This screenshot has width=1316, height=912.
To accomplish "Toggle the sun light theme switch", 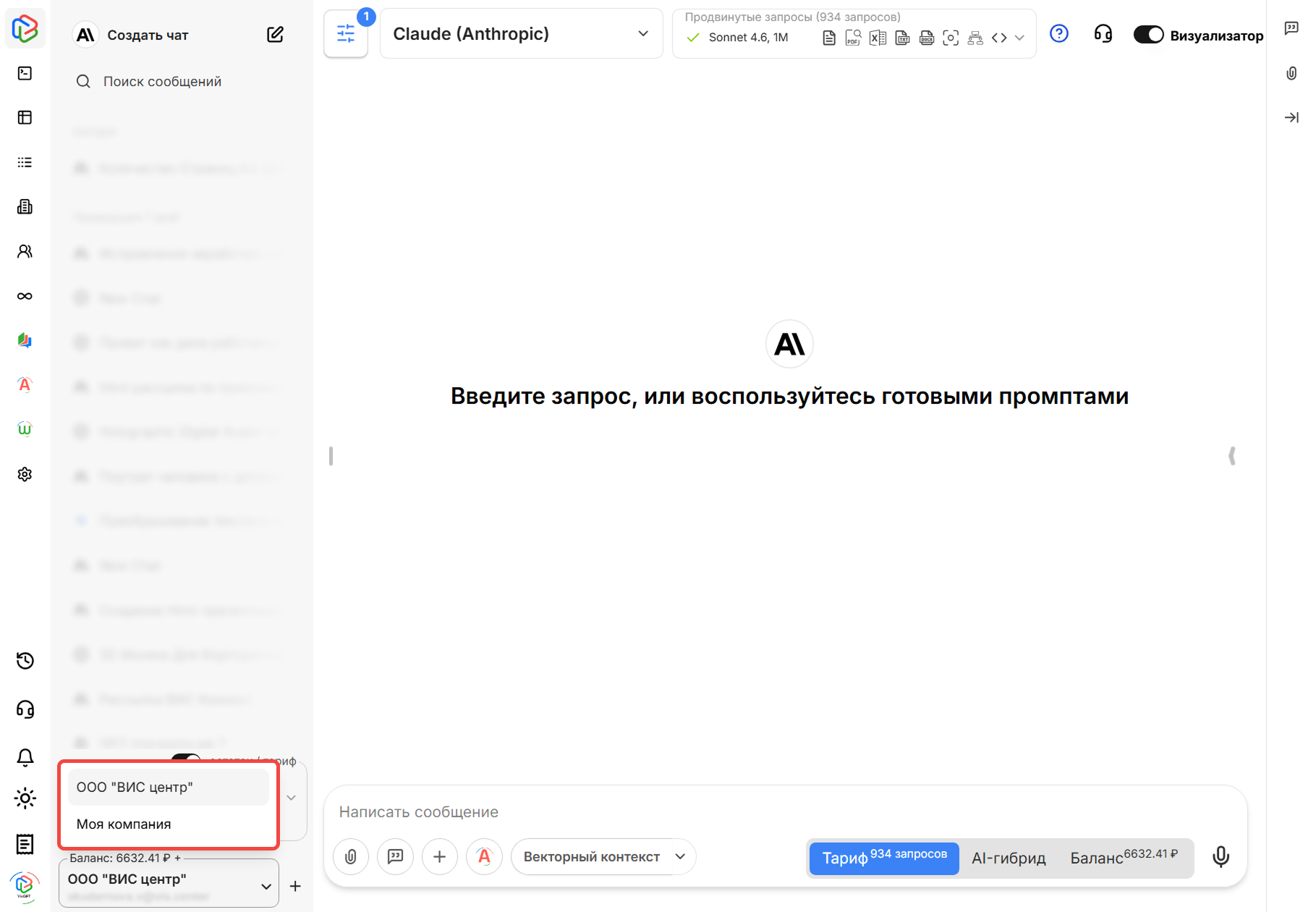I will click(x=25, y=799).
